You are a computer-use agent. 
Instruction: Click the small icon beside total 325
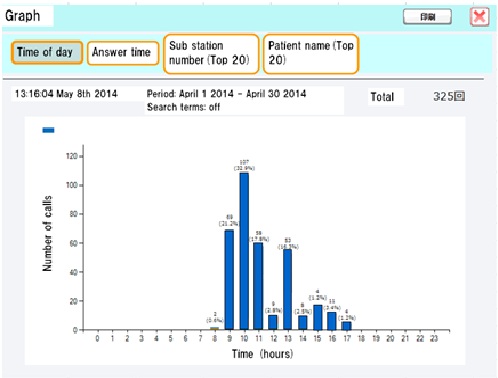460,96
